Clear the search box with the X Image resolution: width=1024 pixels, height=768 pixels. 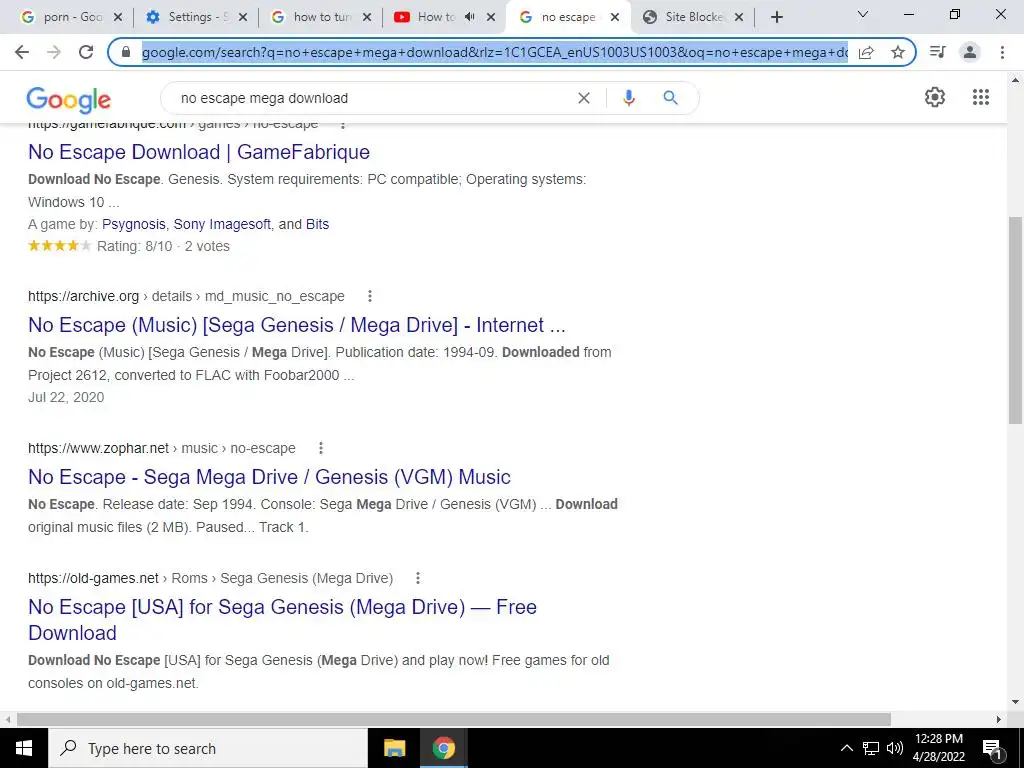pos(584,98)
